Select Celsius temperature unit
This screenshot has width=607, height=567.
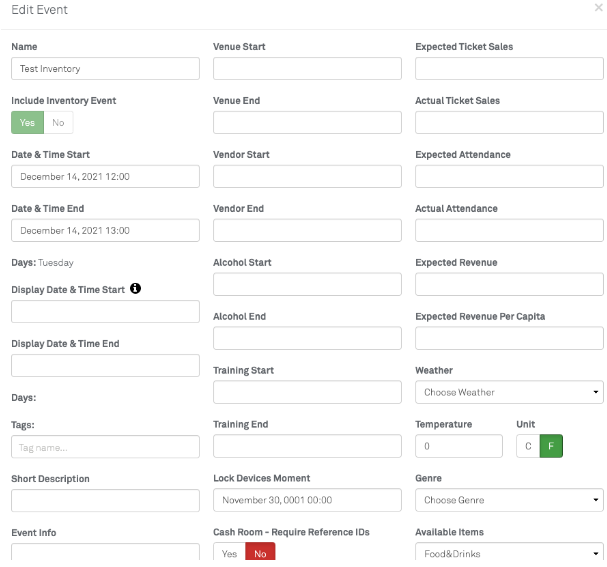pyautogui.click(x=528, y=447)
